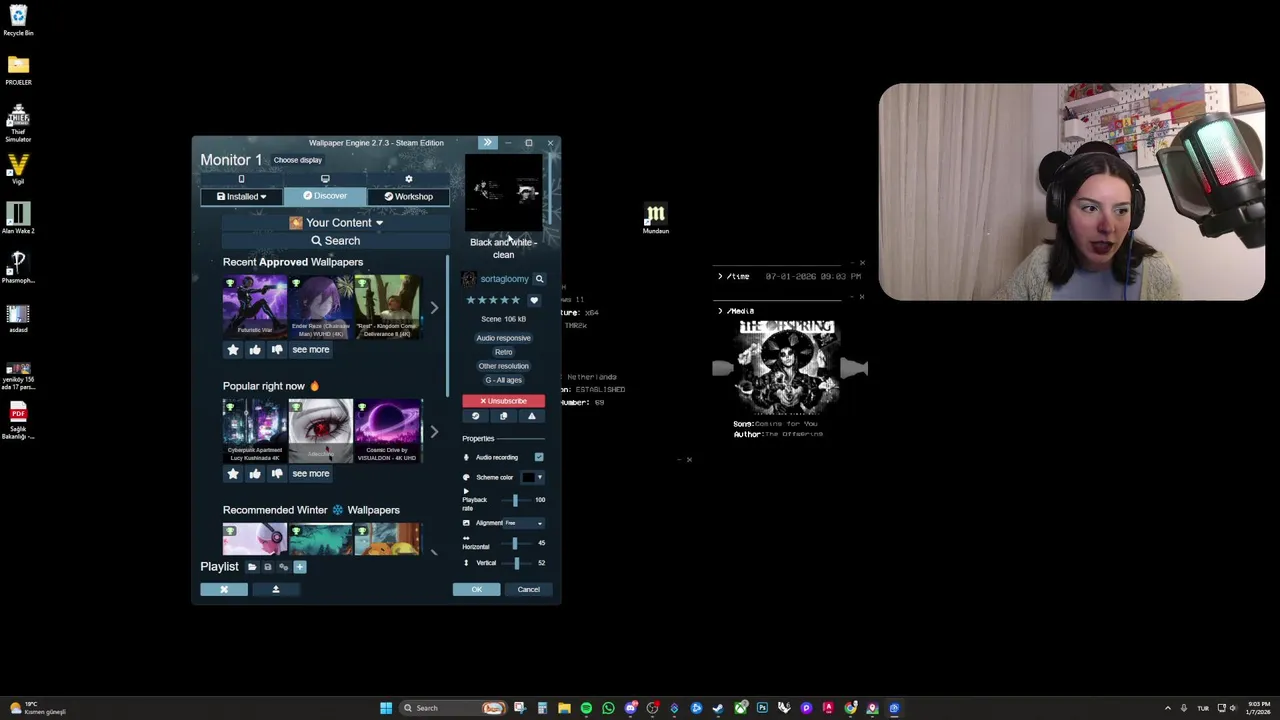
Task: Open Steam from the taskbar
Action: point(718,708)
